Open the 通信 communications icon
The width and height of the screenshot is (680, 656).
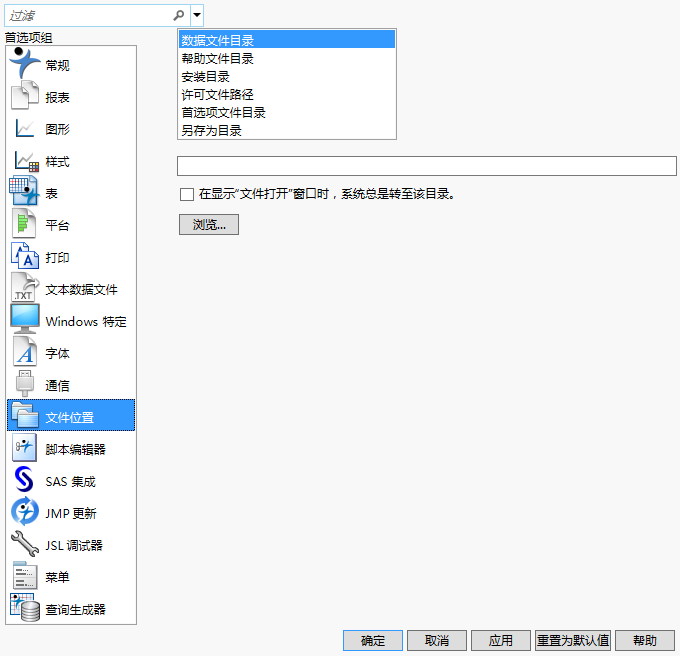pos(25,384)
